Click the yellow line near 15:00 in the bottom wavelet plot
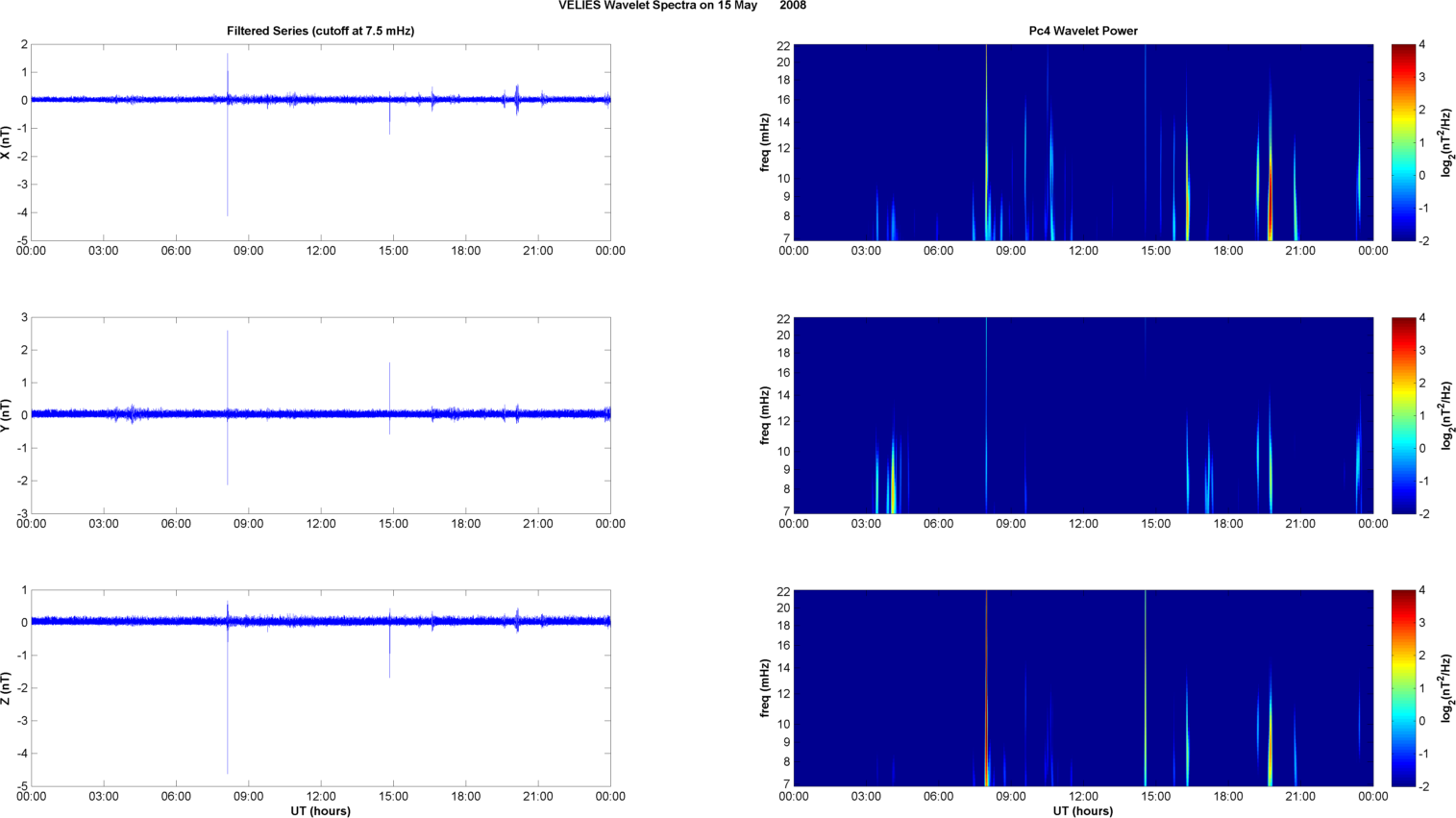The image size is (1456, 818). [x=1146, y=688]
